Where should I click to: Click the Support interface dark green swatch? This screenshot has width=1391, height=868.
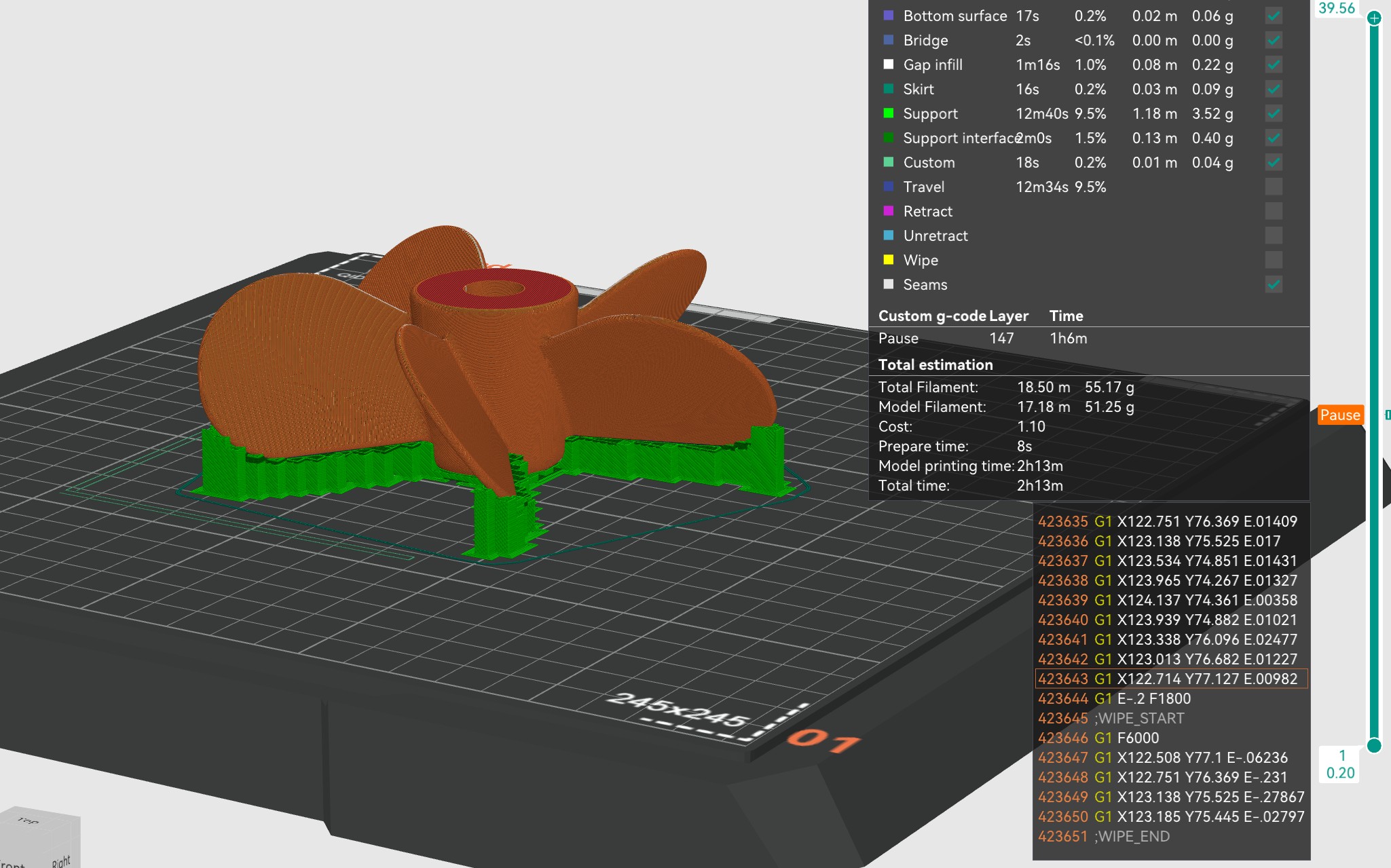pyautogui.click(x=888, y=137)
